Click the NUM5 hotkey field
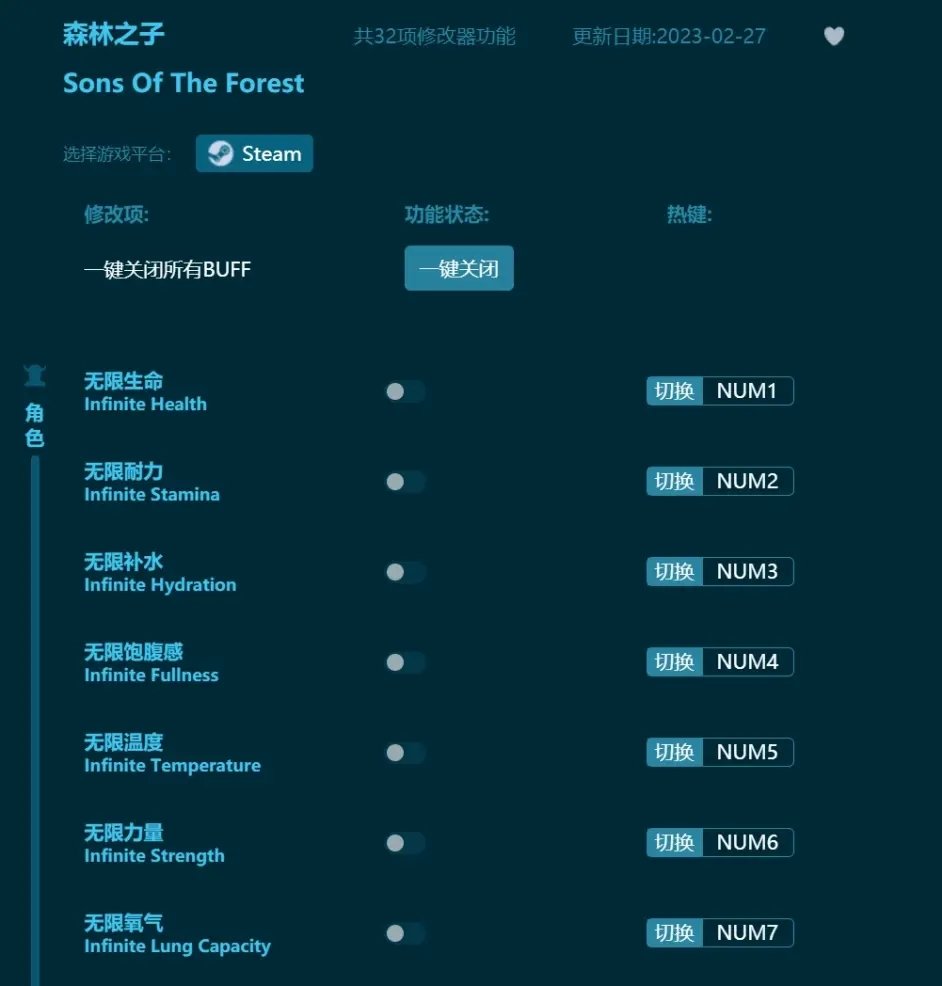Image resolution: width=942 pixels, height=986 pixels. tap(748, 752)
